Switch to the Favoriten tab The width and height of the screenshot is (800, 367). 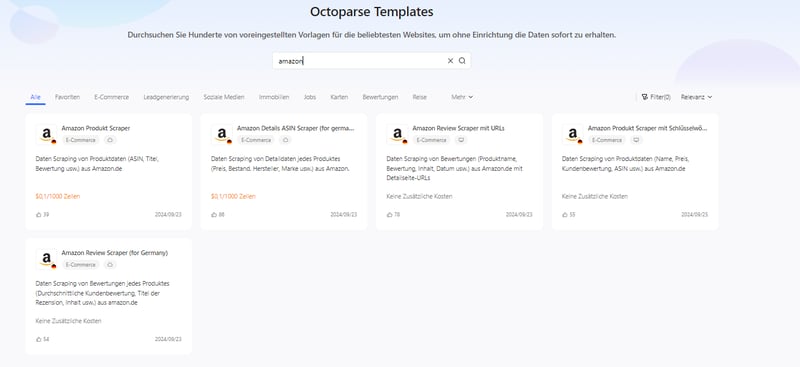click(67, 97)
